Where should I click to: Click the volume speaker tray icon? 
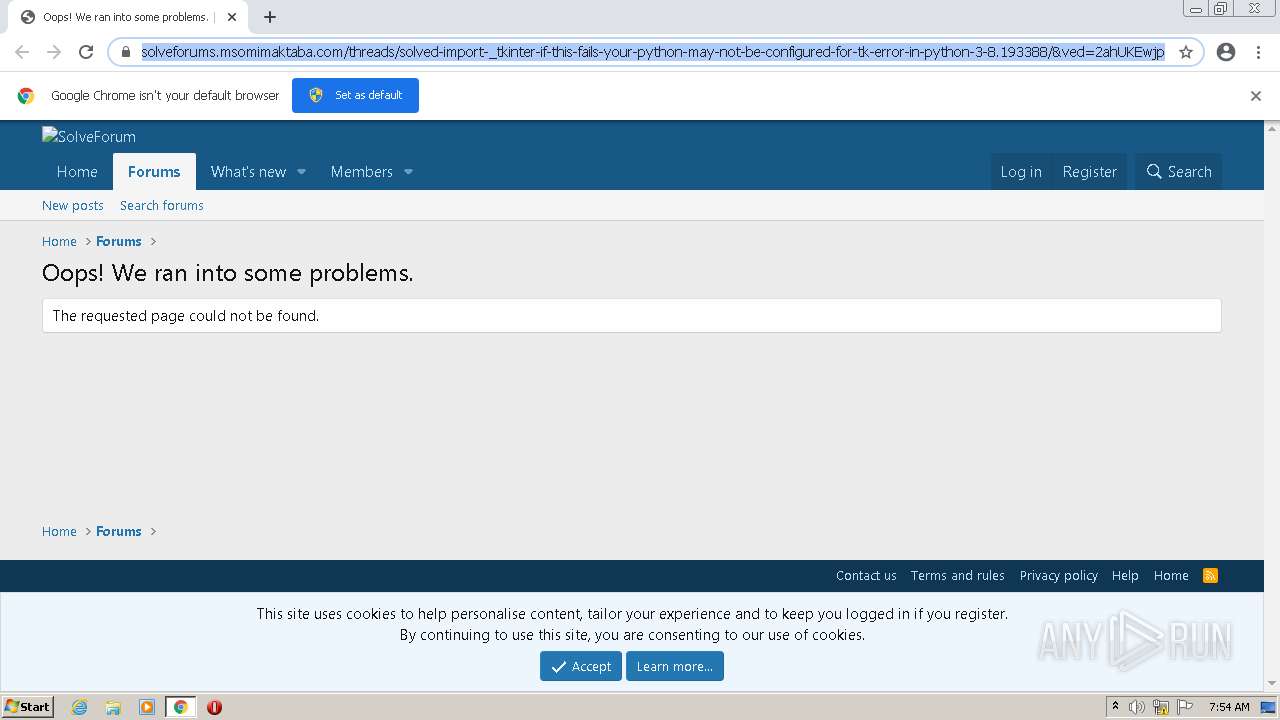tap(1137, 707)
